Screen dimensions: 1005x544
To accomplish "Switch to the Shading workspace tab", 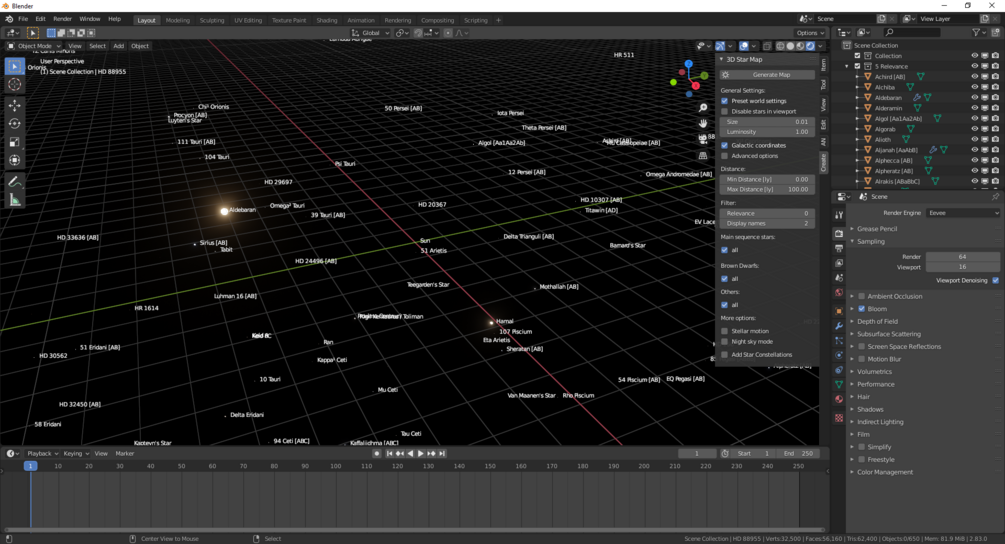I will coord(326,20).
